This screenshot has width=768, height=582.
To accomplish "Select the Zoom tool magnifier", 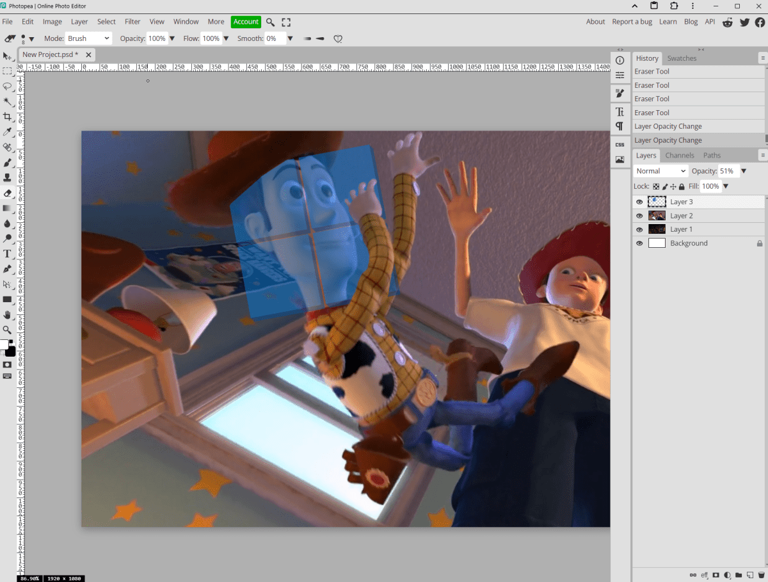I will coord(8,330).
